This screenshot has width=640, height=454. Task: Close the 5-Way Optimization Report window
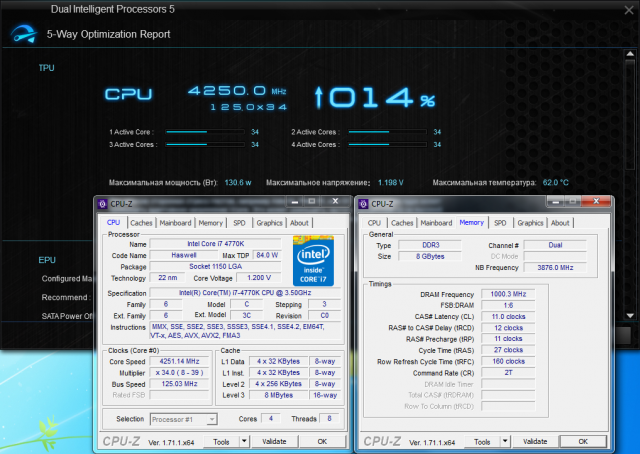click(629, 10)
